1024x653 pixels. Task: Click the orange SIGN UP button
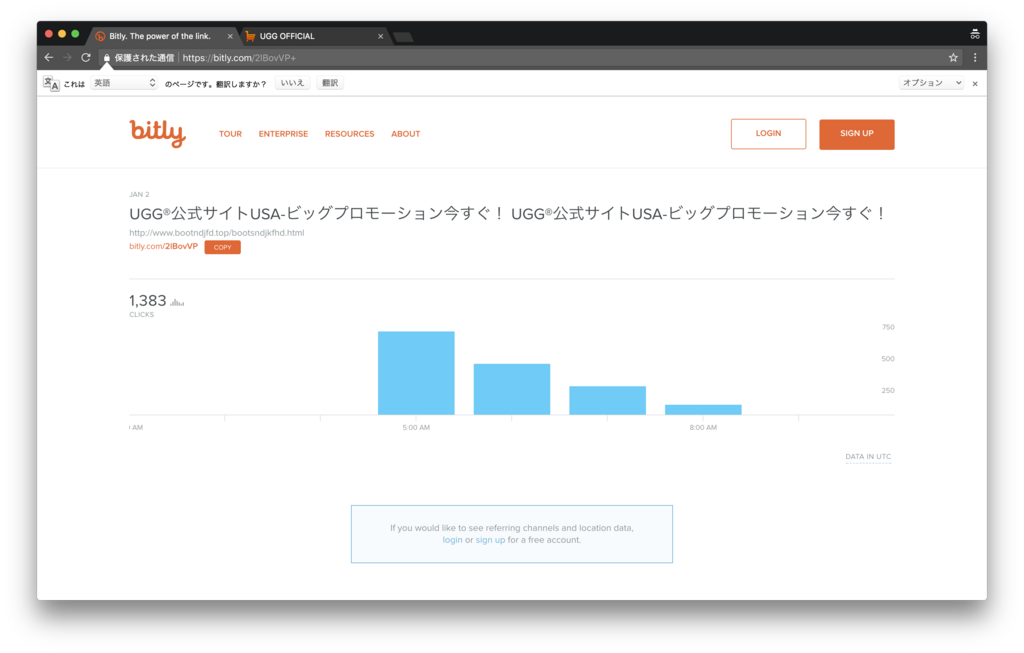[857, 134]
